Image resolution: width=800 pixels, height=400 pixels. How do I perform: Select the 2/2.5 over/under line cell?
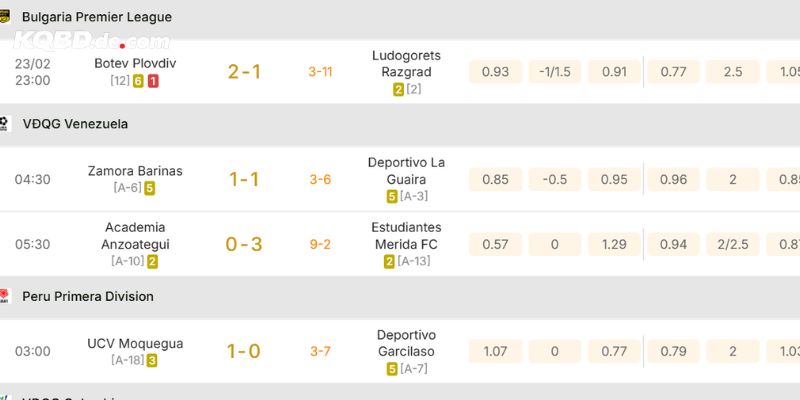coord(733,244)
